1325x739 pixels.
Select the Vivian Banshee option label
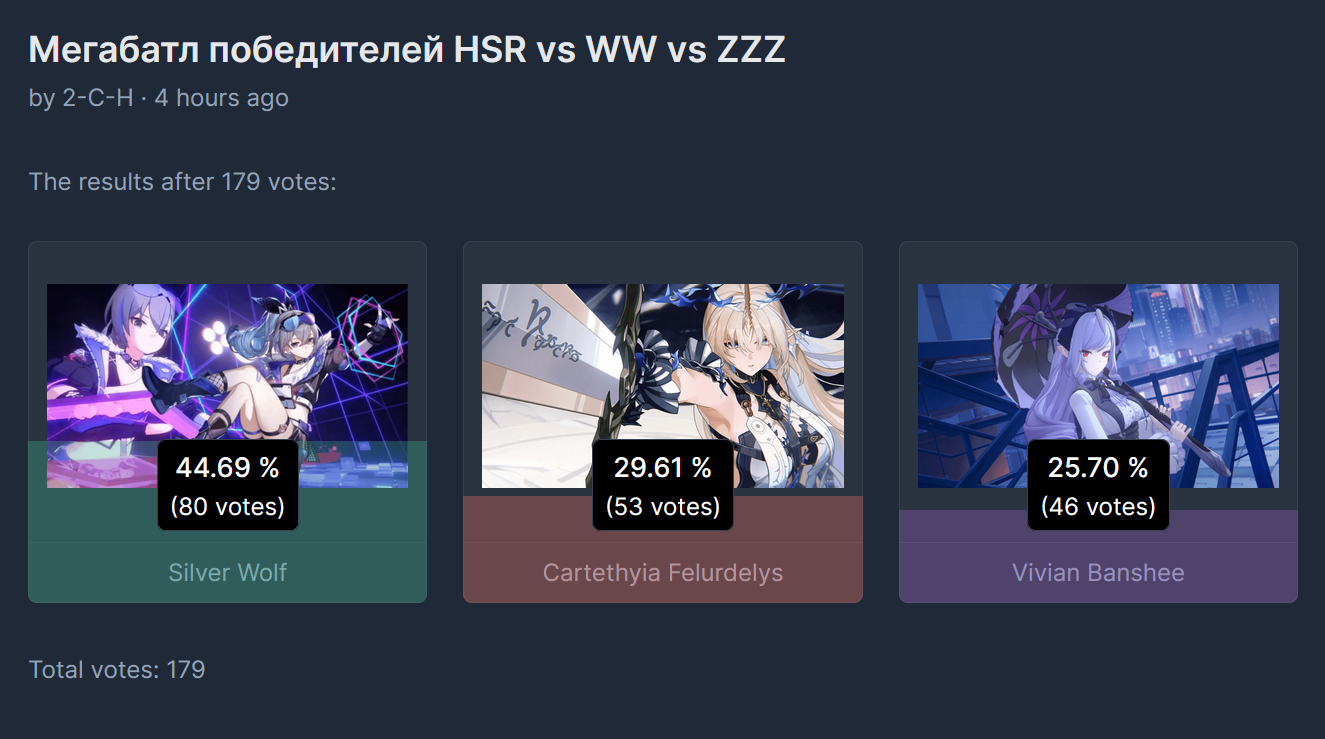click(x=1098, y=573)
